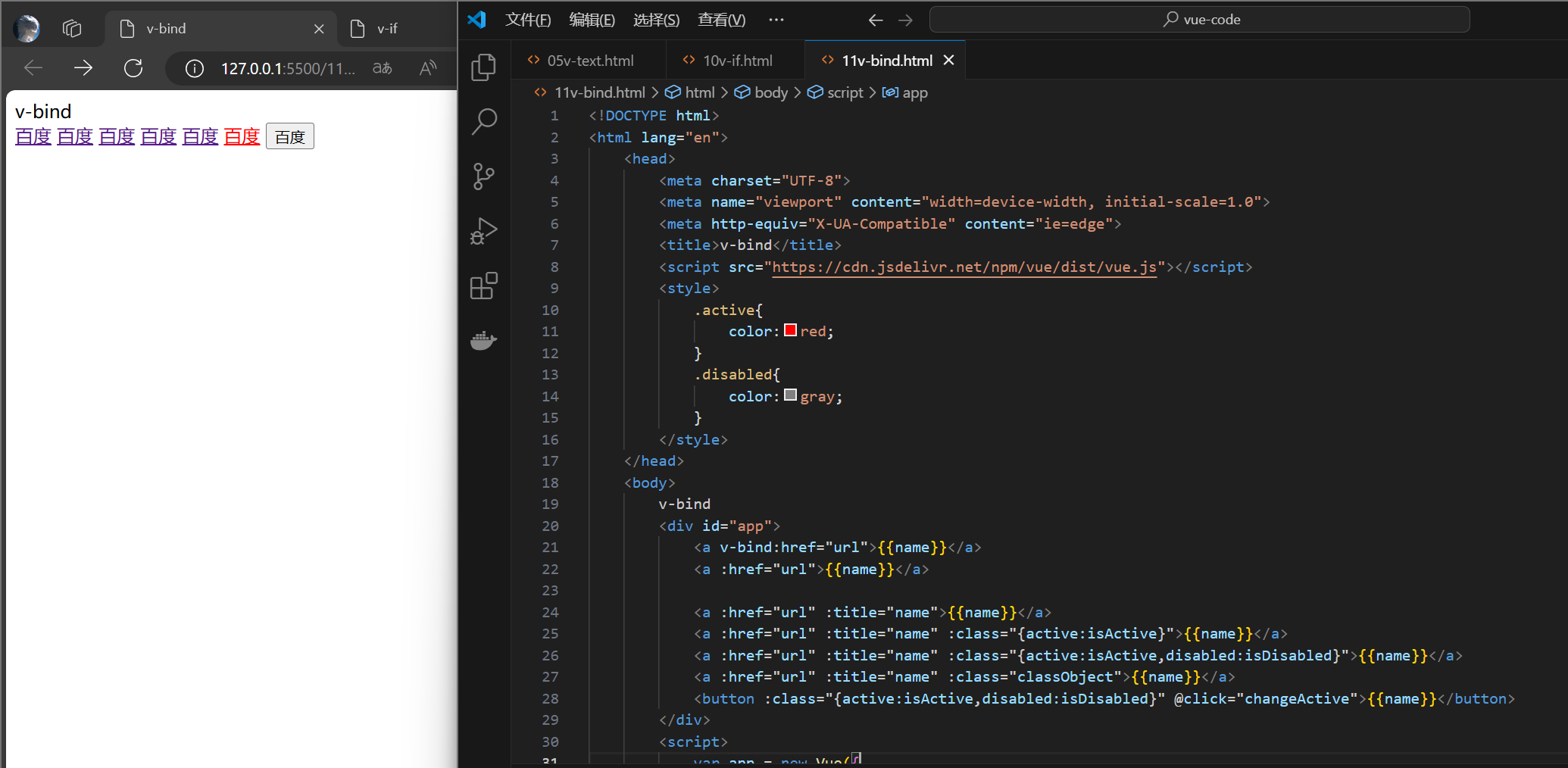Click the DOCTYPE declaration on line 1
The image size is (1568, 768).
pos(654,115)
